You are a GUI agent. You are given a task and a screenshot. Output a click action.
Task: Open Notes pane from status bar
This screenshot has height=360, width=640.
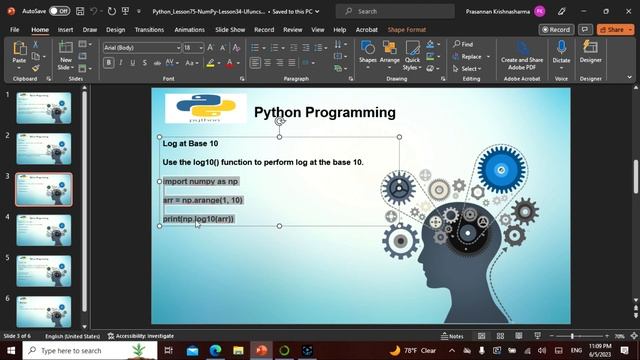452,336
